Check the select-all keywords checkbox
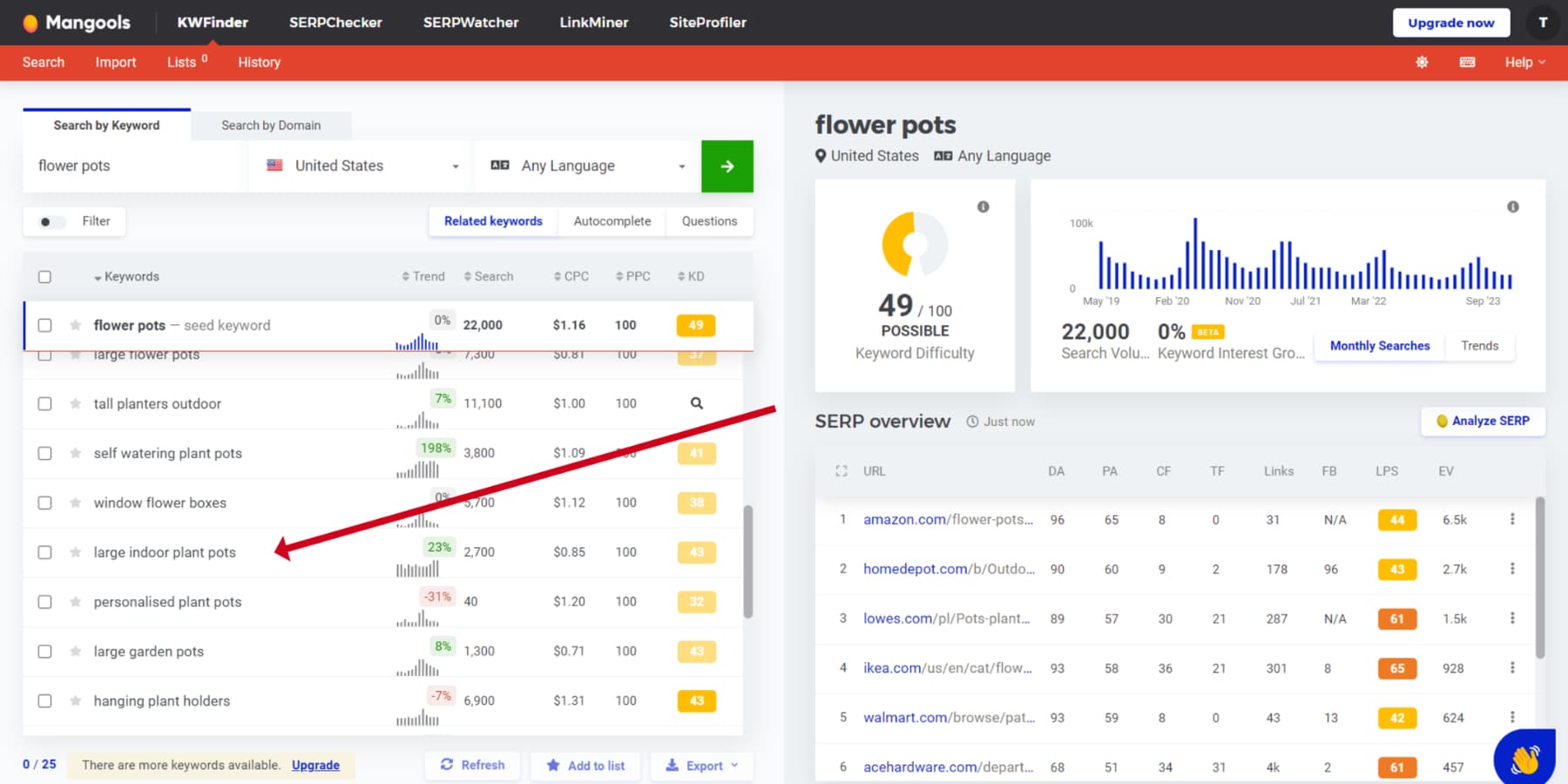1568x784 pixels. point(44,275)
